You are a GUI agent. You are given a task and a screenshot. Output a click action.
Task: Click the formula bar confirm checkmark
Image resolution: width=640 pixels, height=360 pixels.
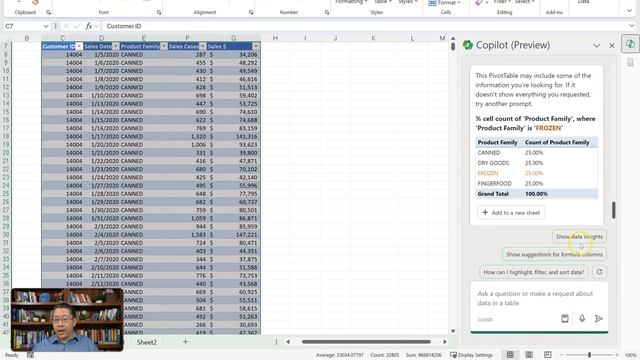tap(77, 26)
